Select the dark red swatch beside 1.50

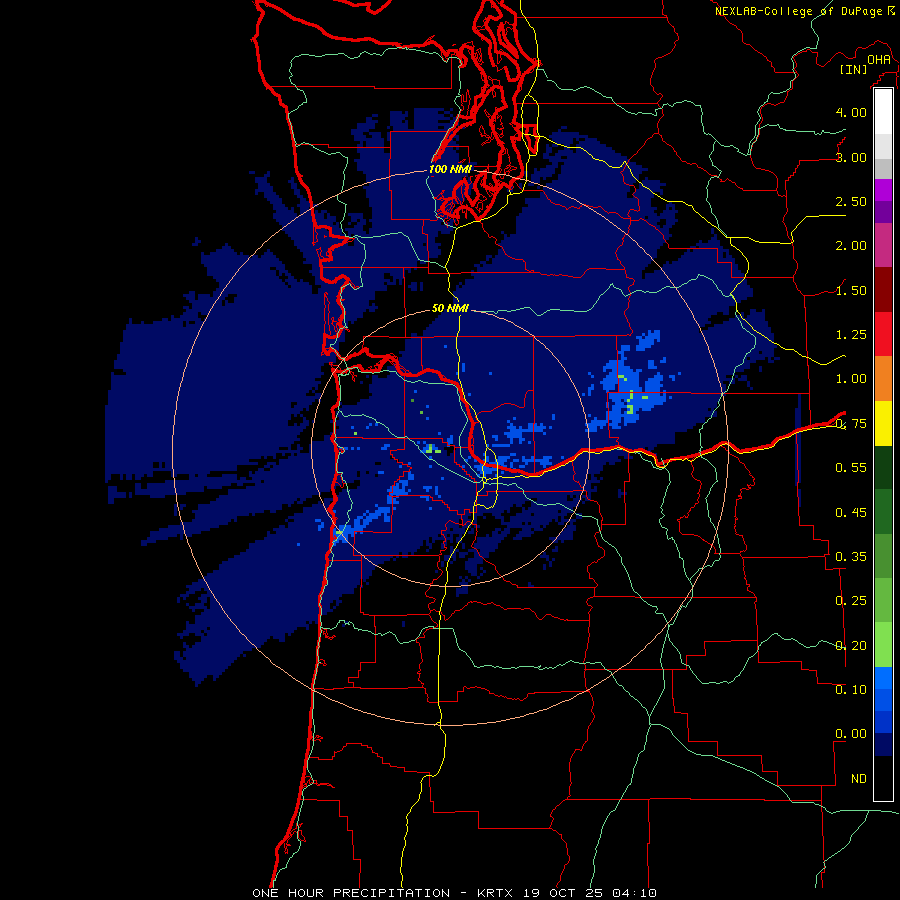point(883,290)
